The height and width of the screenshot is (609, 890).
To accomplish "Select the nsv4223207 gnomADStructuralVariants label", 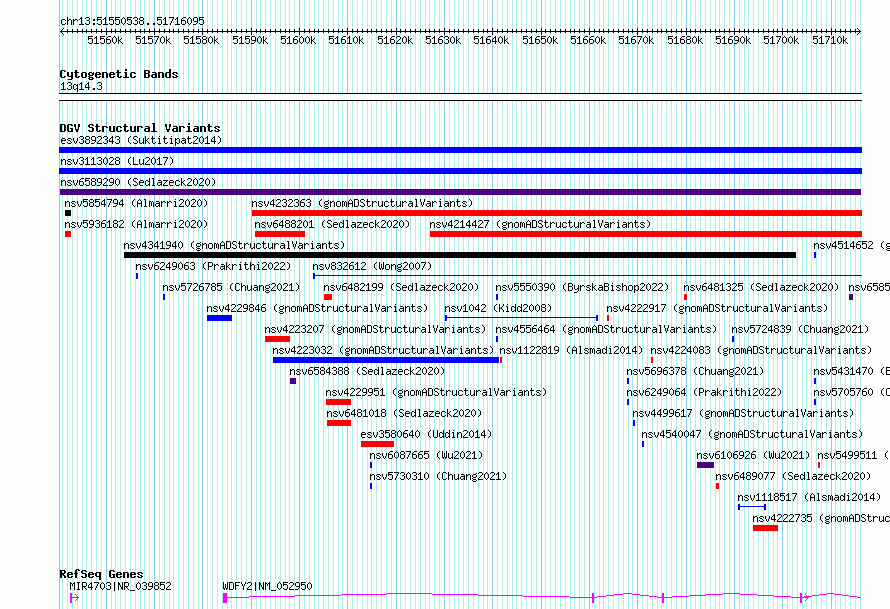I will tap(375, 329).
